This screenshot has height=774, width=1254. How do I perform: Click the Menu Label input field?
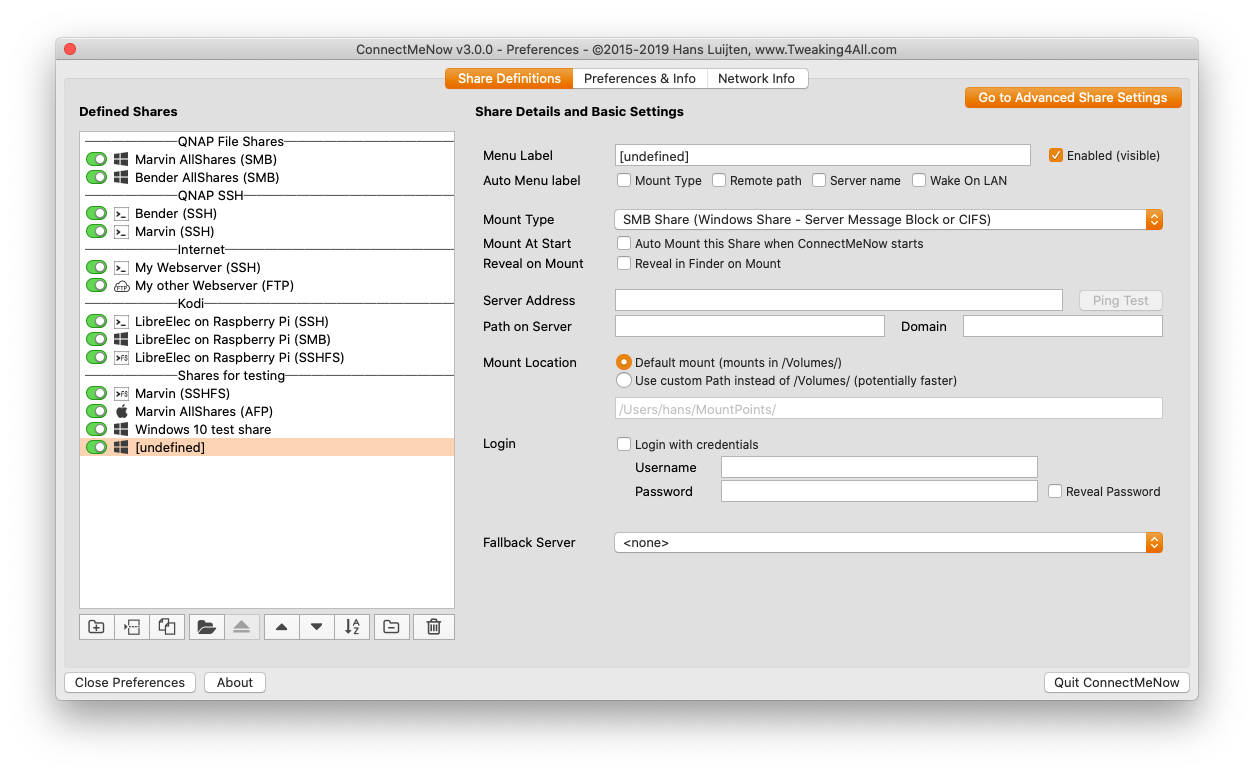tap(823, 155)
